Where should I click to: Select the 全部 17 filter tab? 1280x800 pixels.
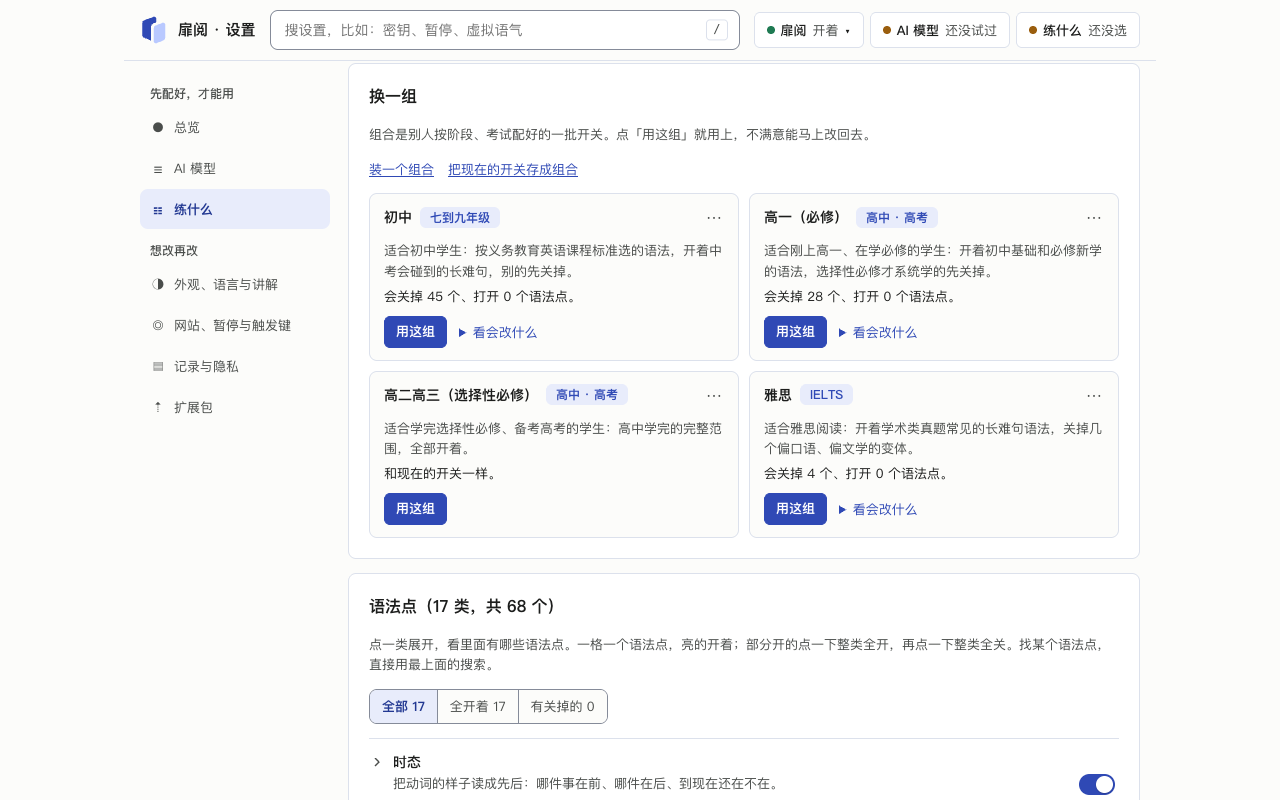click(404, 706)
